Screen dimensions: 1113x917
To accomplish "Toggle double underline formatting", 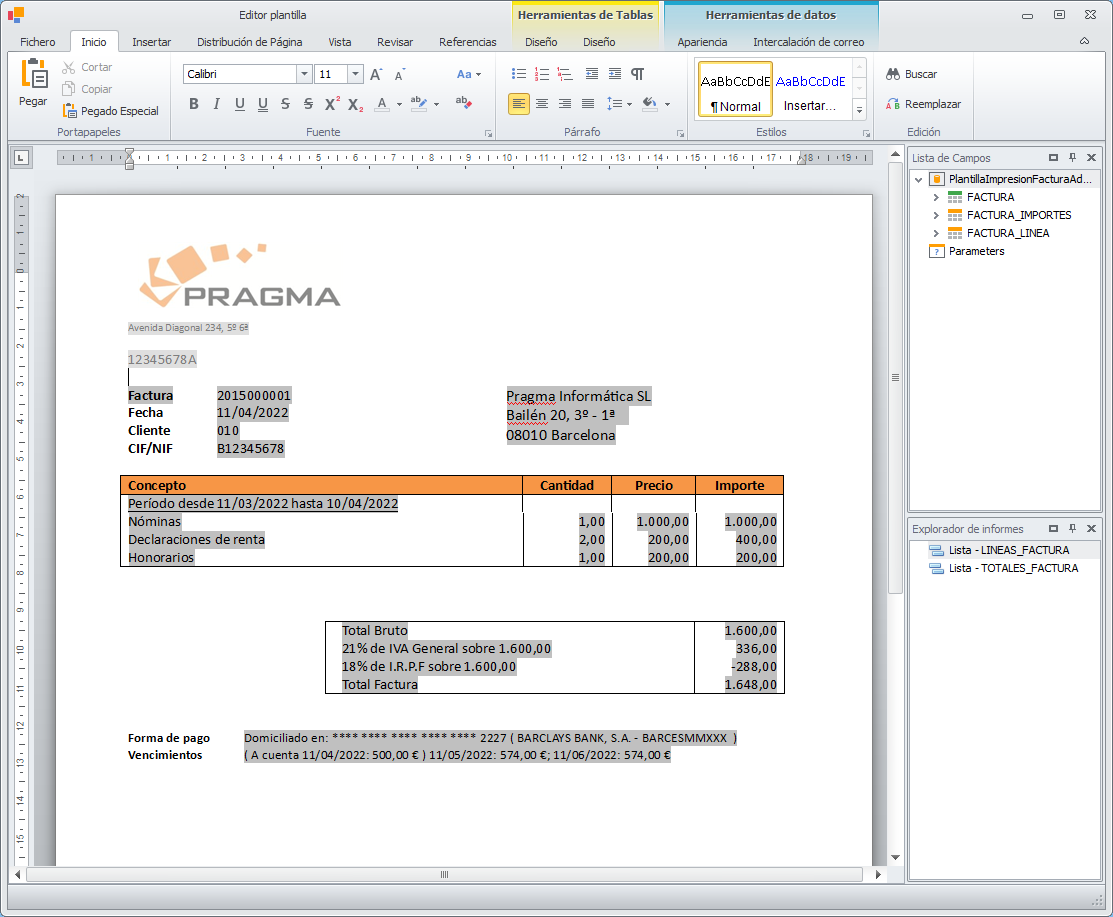I will [x=263, y=104].
